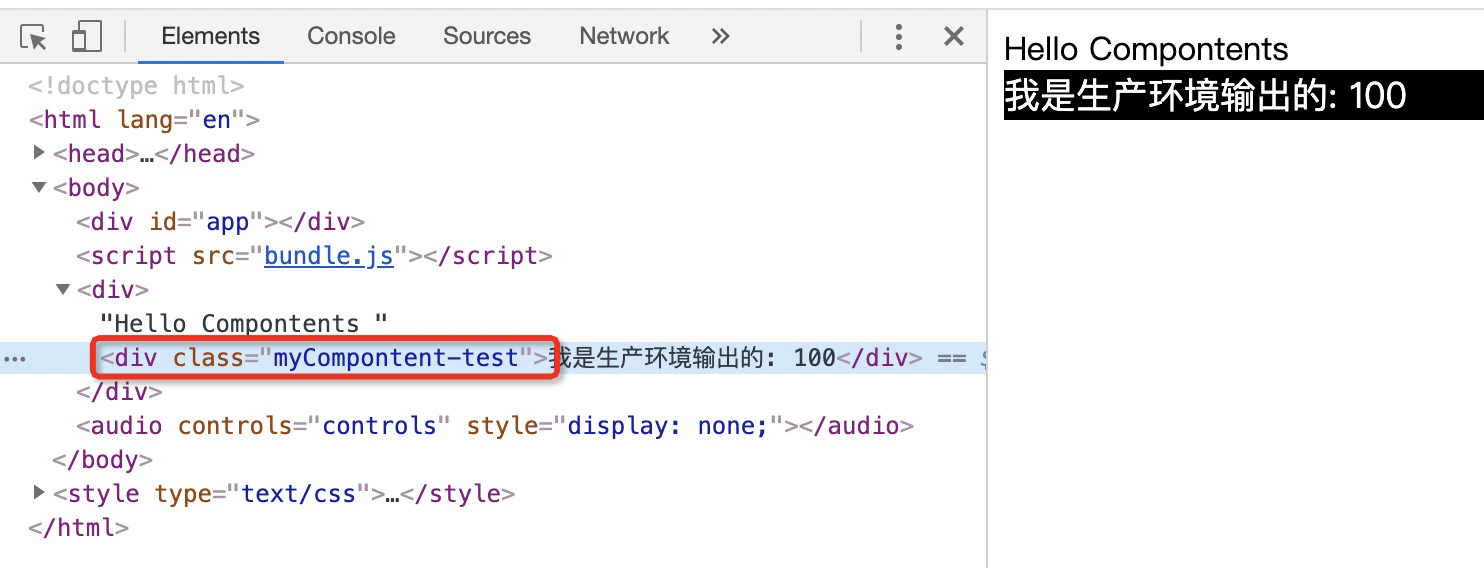Collapse the body element node
The width and height of the screenshot is (1484, 568).
(x=39, y=187)
